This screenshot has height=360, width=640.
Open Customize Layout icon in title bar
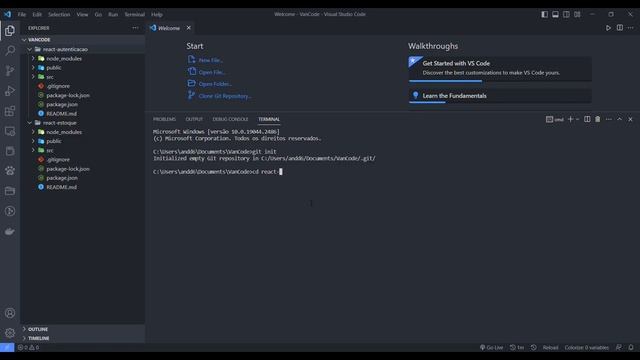577,14
